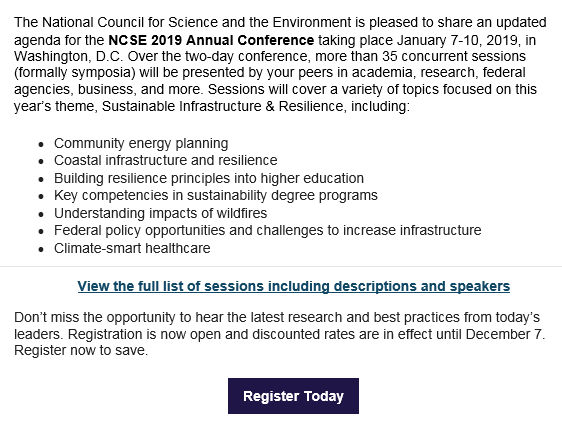This screenshot has height=423, width=562.
Task: Click the words Washington, D.C. in the paragraph
Action: pyautogui.click(x=69, y=57)
